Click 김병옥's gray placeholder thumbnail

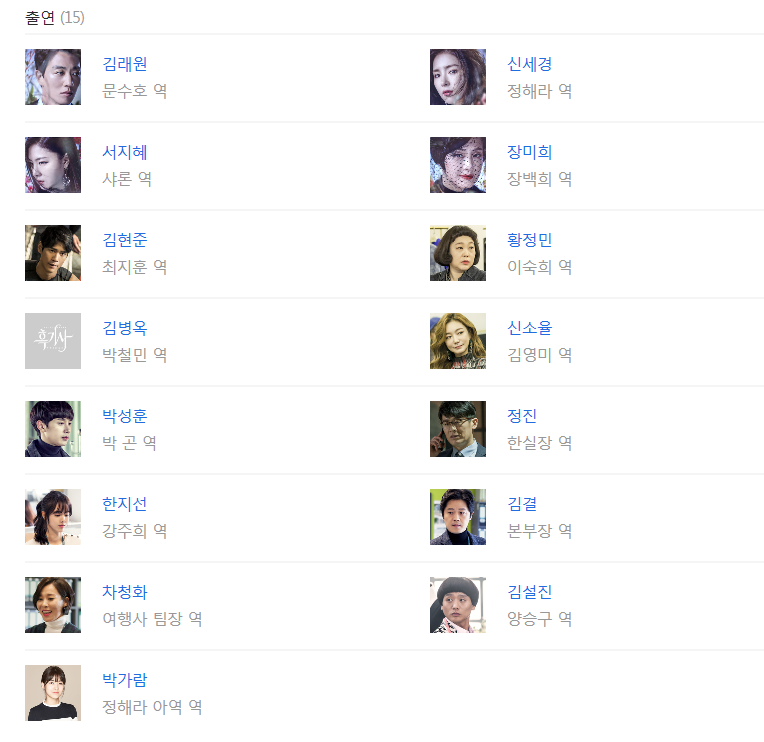pos(53,341)
